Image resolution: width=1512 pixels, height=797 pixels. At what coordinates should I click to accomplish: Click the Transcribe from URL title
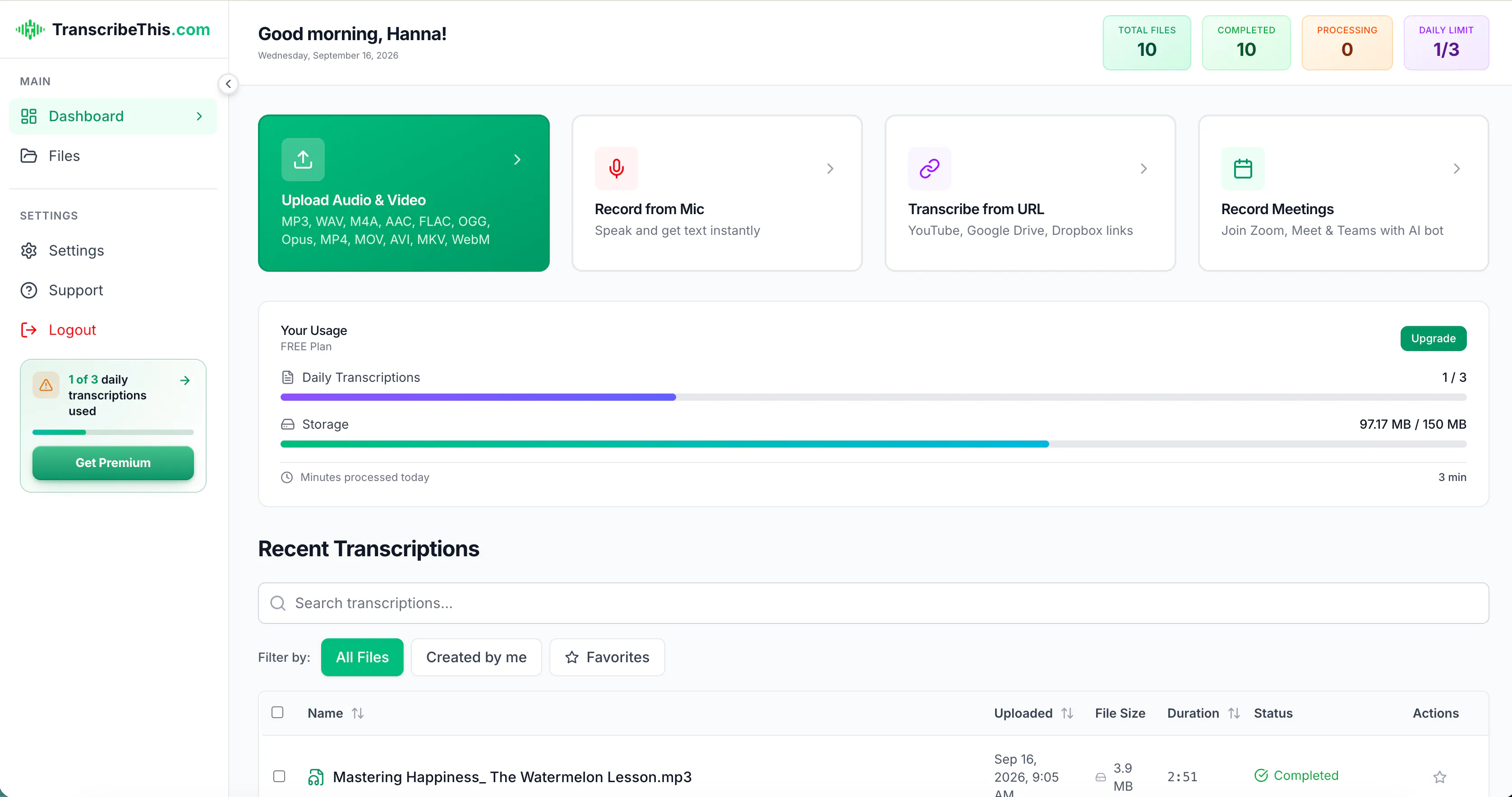976,209
